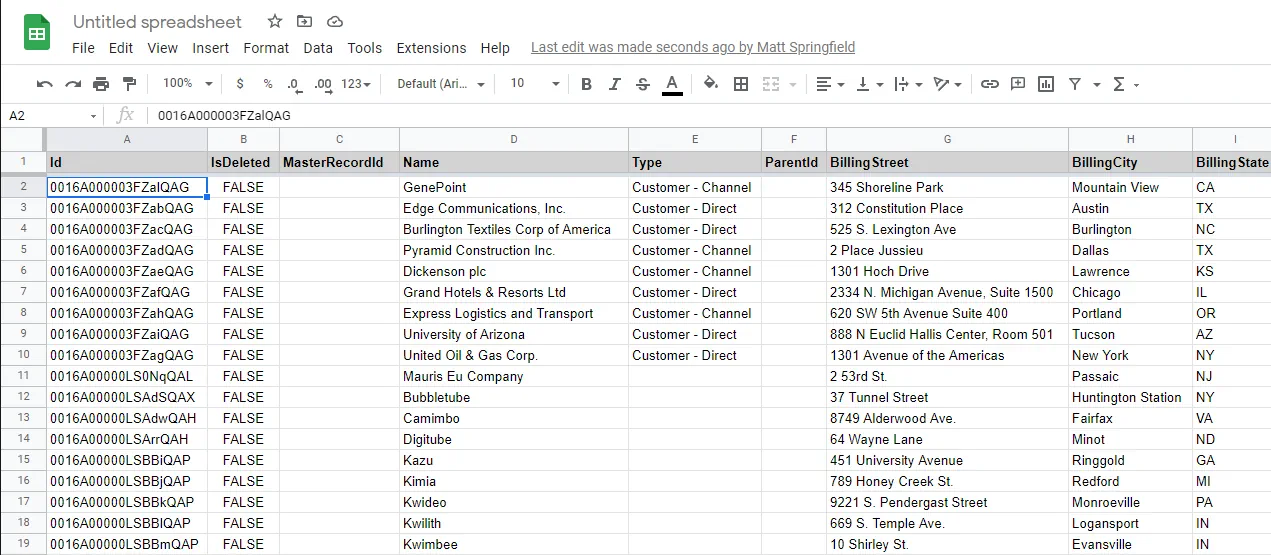
Task: Open the Insert menu
Action: (210, 48)
